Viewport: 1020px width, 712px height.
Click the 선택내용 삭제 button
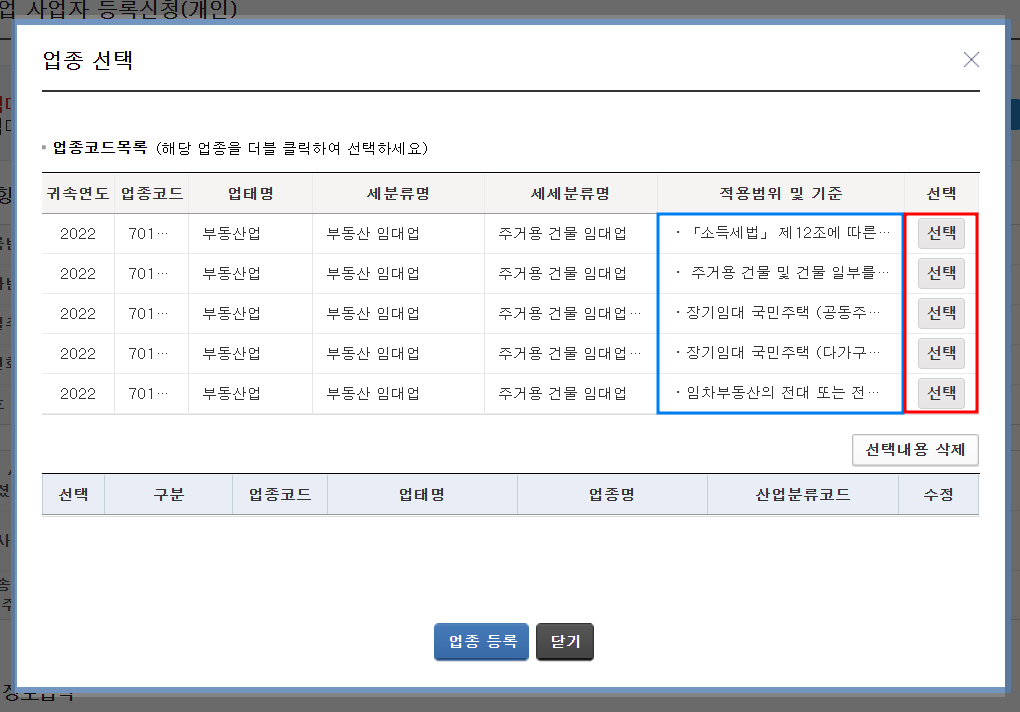914,450
